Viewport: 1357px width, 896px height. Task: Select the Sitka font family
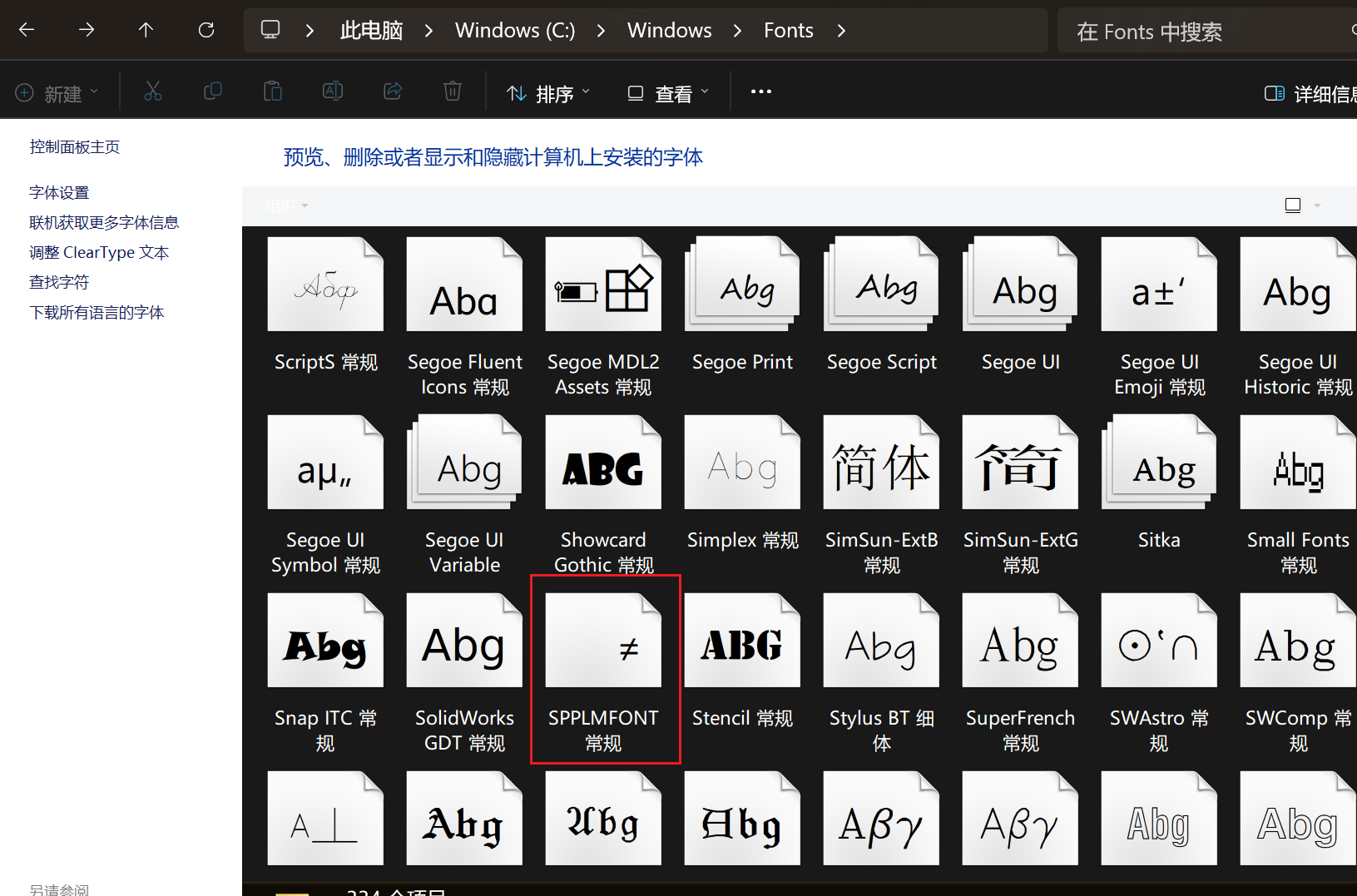(x=1159, y=483)
